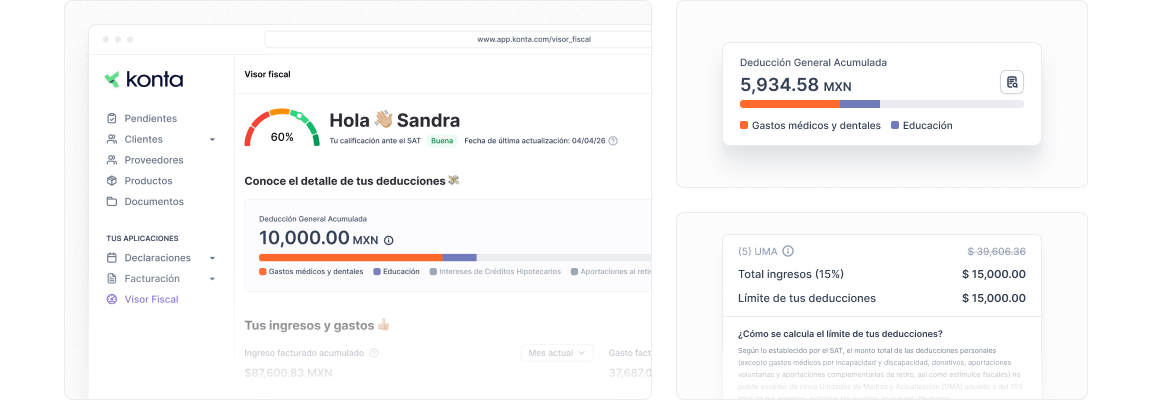Click the Visor Fiscal sidebar icon

pos(112,299)
